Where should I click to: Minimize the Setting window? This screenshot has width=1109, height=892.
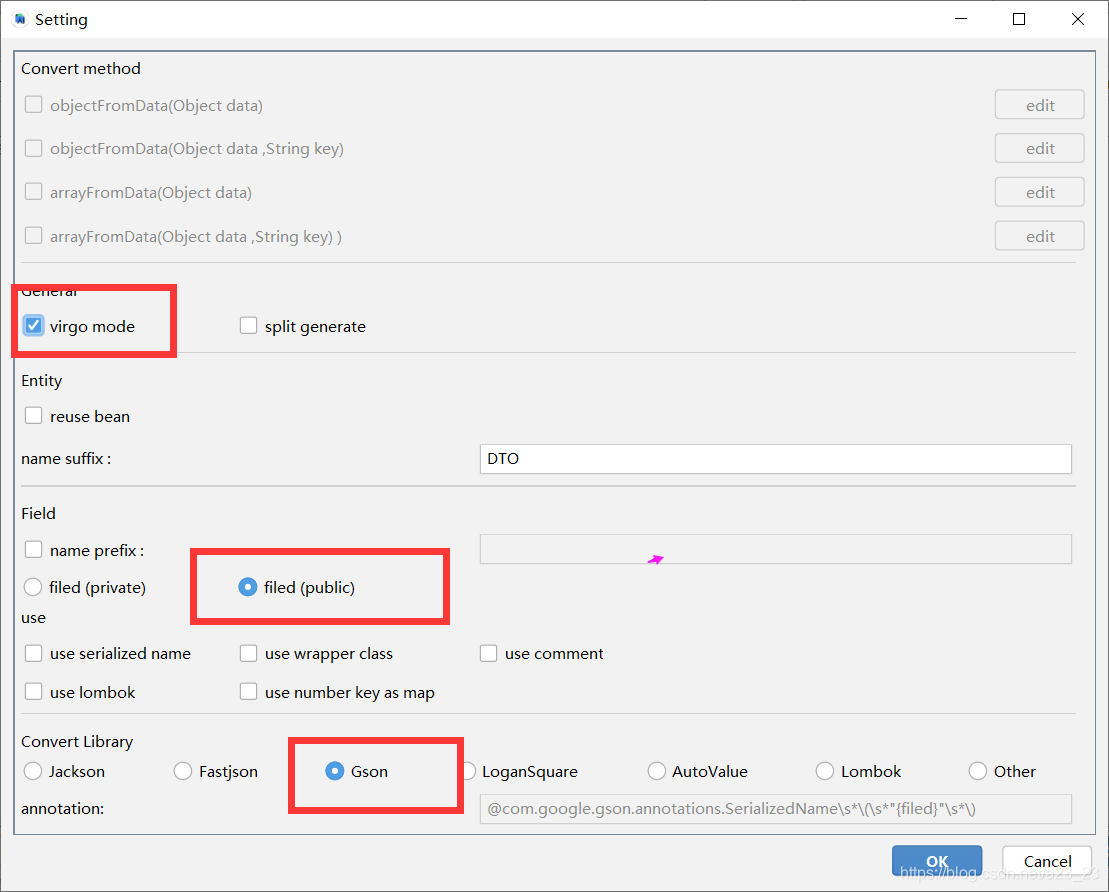click(960, 19)
